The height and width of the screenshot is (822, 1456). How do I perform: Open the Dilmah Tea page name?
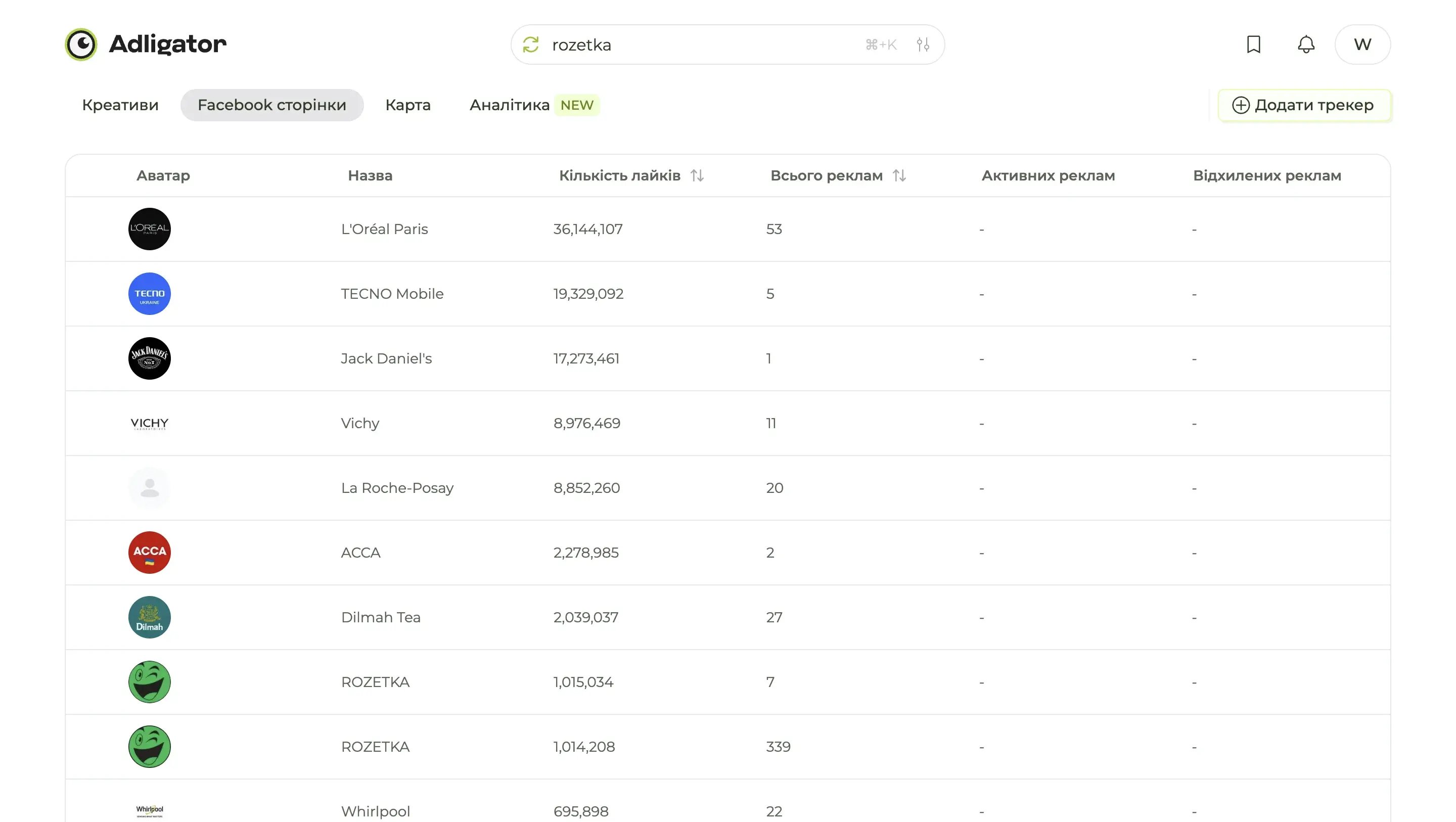381,617
